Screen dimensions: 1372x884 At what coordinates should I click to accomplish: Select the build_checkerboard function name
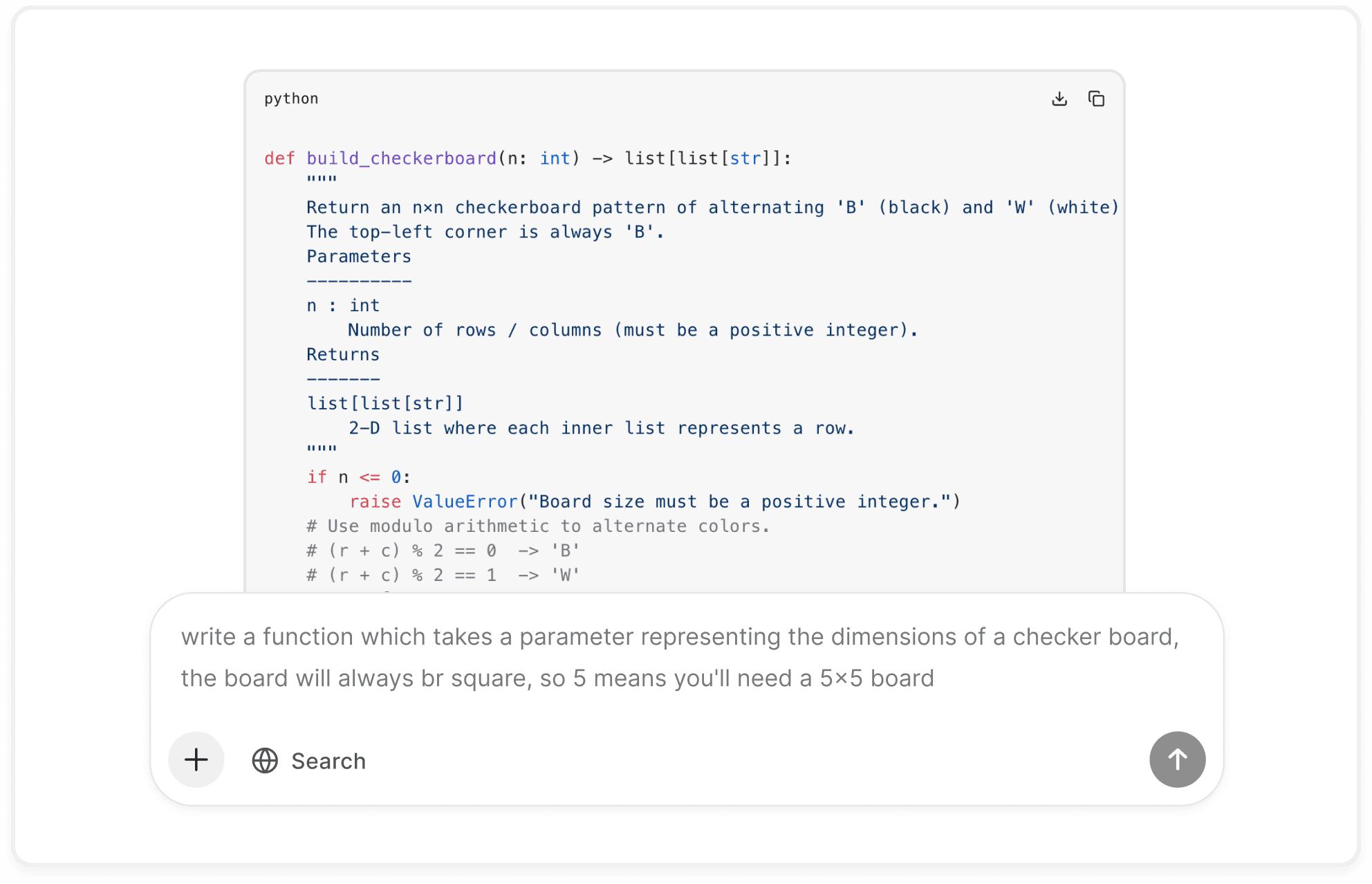(400, 158)
